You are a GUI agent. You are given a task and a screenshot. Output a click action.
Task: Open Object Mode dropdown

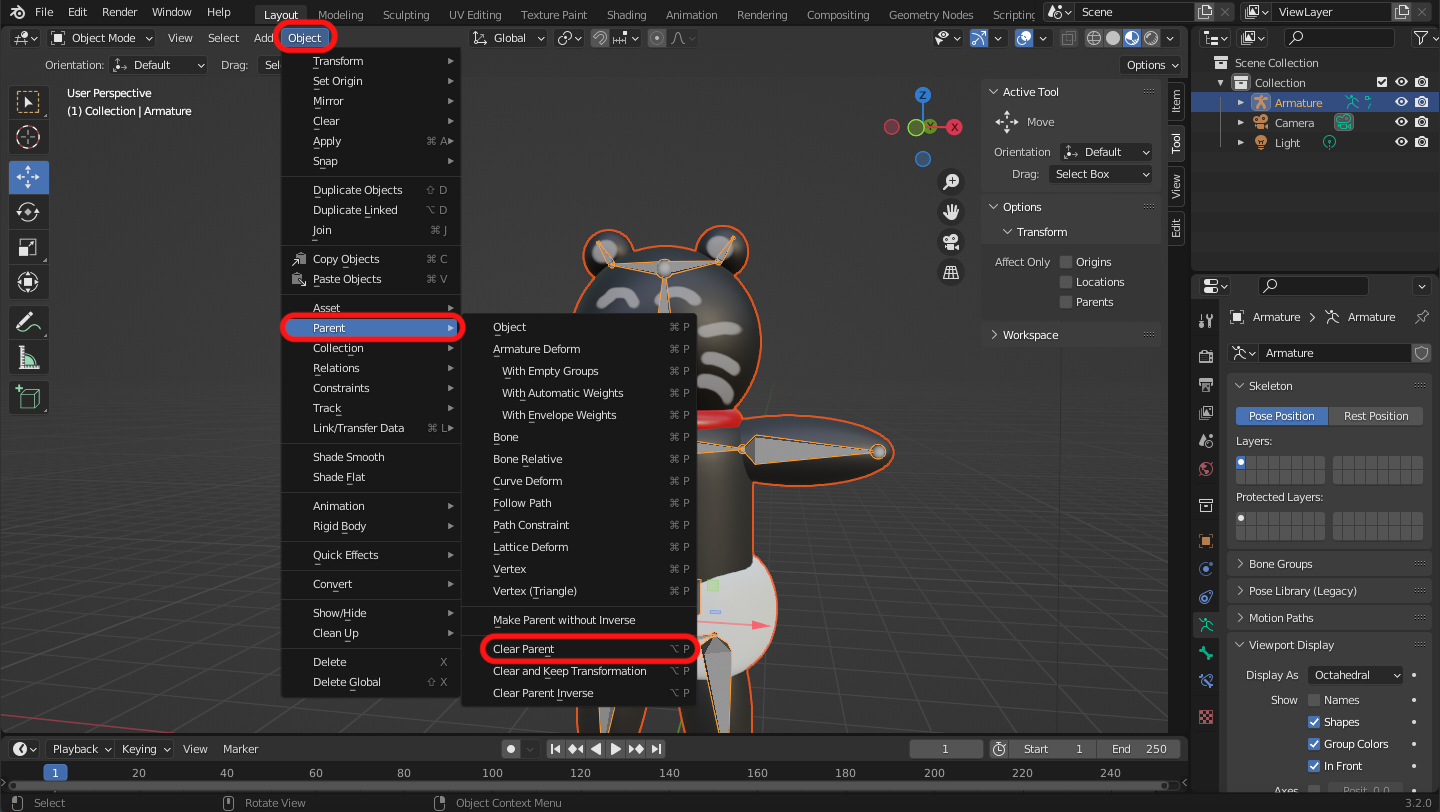pyautogui.click(x=102, y=38)
